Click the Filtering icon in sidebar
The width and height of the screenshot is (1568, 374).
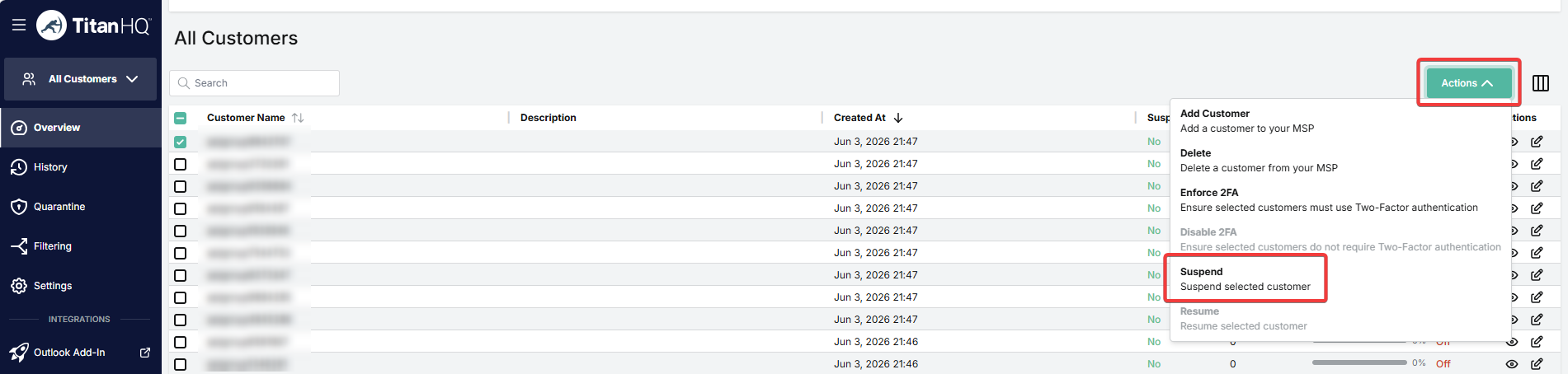click(19, 246)
